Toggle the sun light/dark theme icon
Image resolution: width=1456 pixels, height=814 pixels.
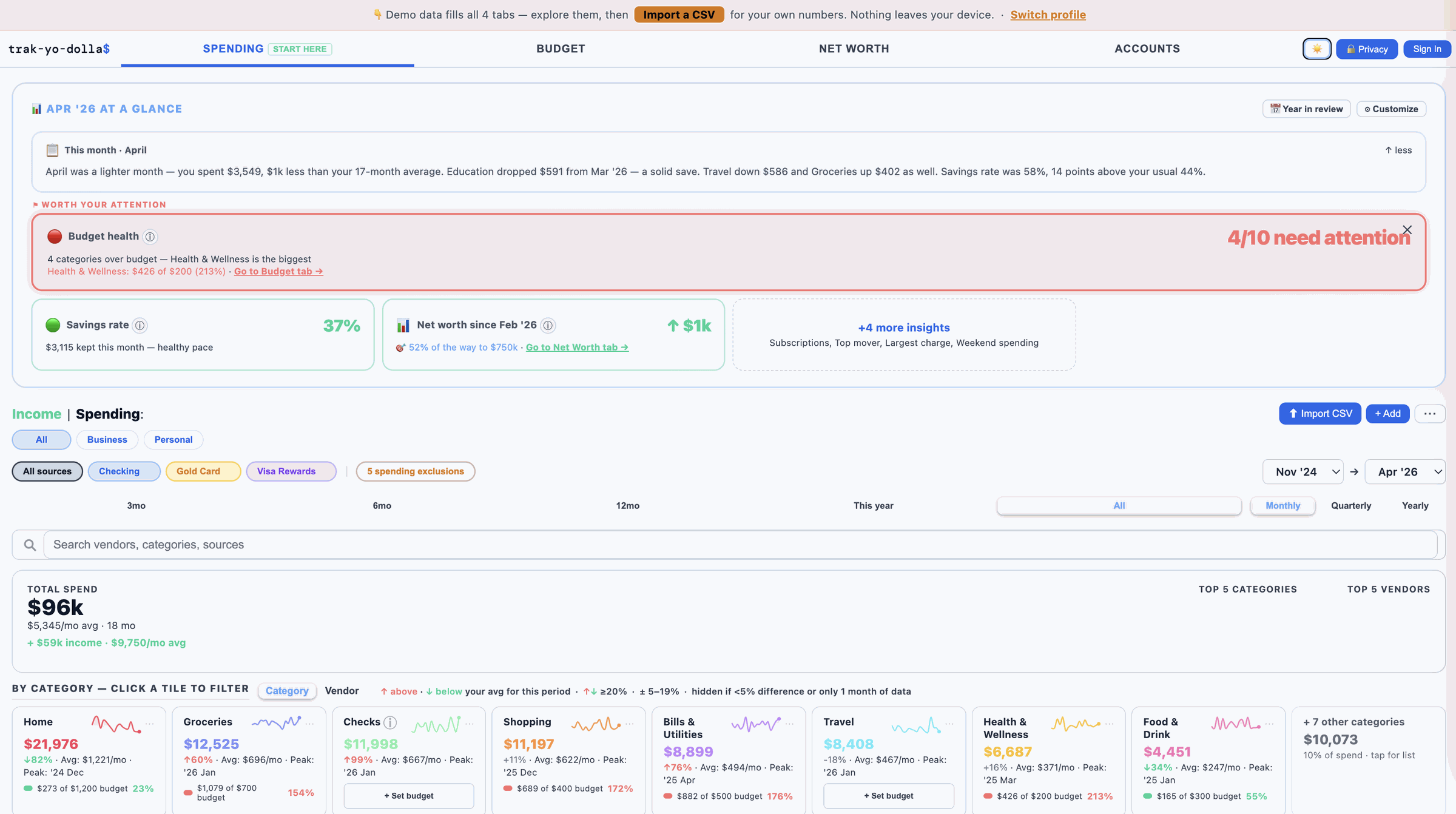1316,49
